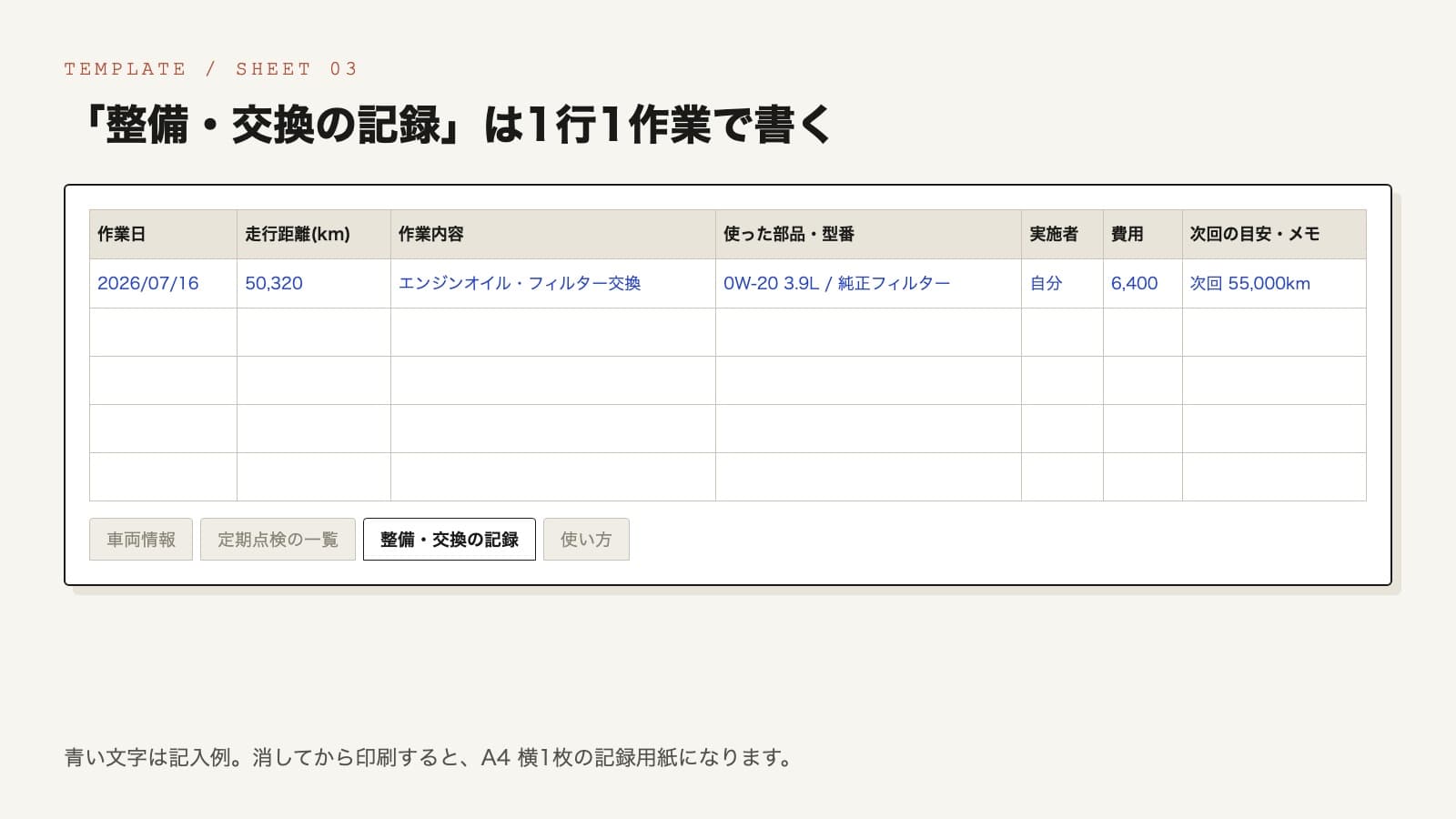Select the mileage cell 50,320
Viewport: 1456px width, 819px height.
(x=314, y=284)
